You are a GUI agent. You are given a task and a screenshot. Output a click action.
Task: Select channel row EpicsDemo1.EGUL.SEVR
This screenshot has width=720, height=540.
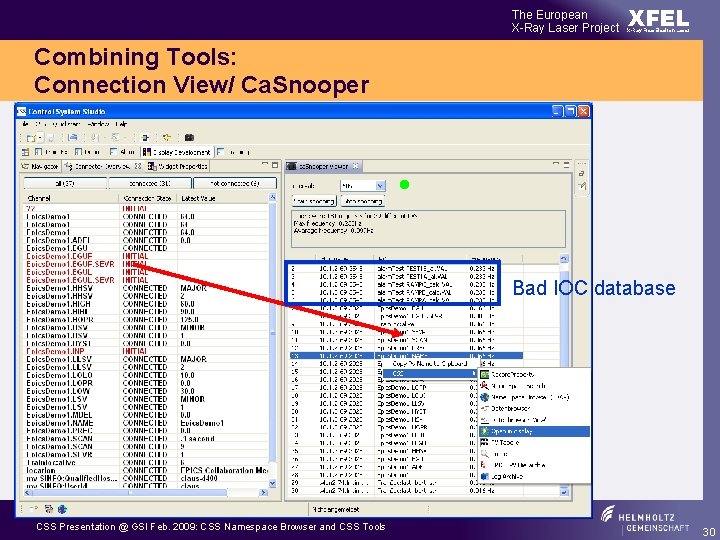146,280
